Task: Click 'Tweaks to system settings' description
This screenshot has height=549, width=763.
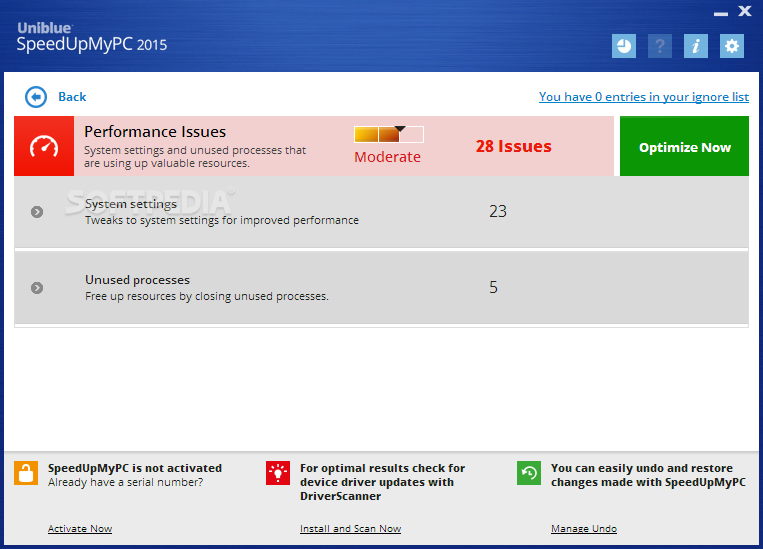Action: click(222, 220)
